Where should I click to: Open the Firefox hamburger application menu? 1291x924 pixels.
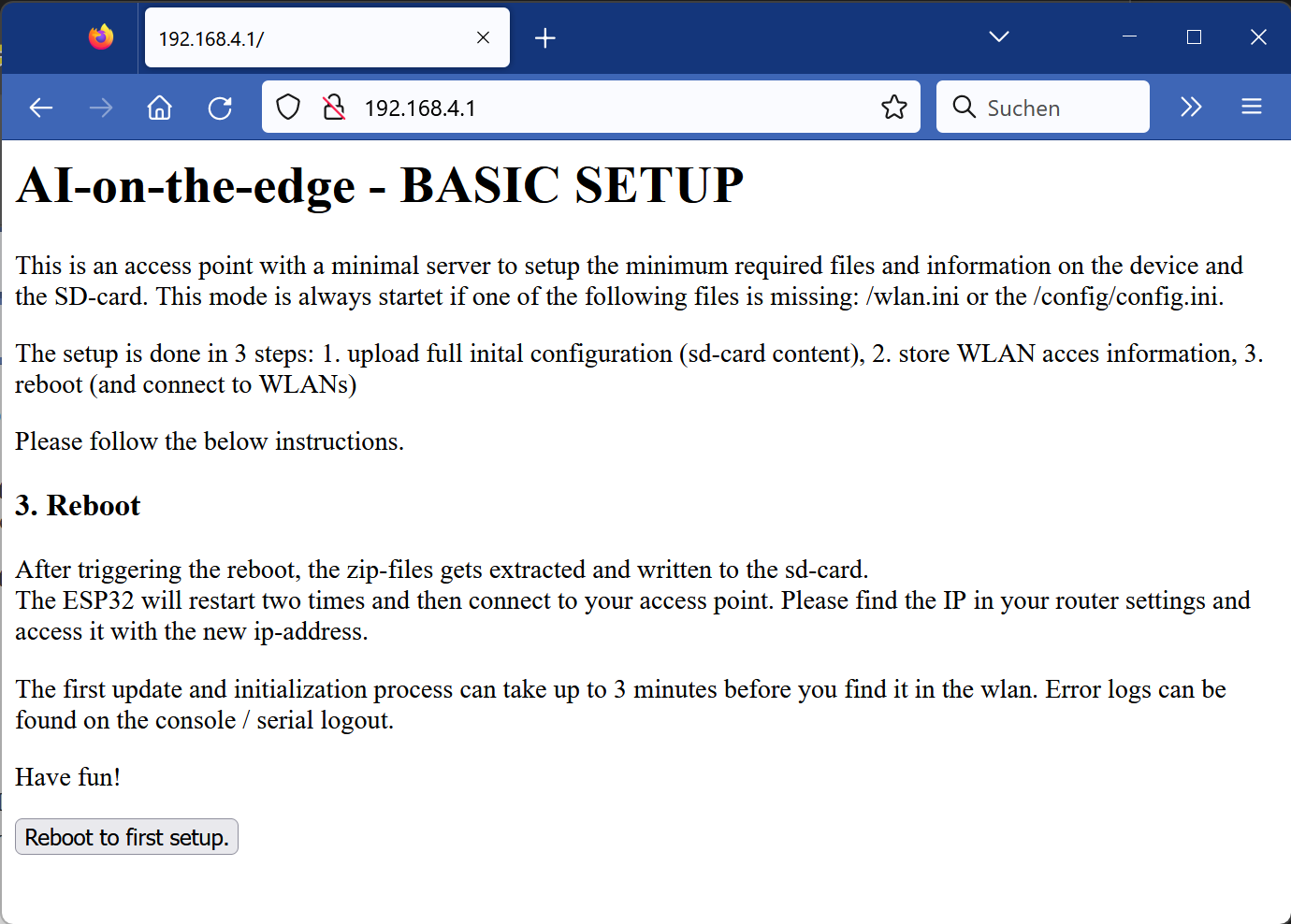click(x=1252, y=107)
